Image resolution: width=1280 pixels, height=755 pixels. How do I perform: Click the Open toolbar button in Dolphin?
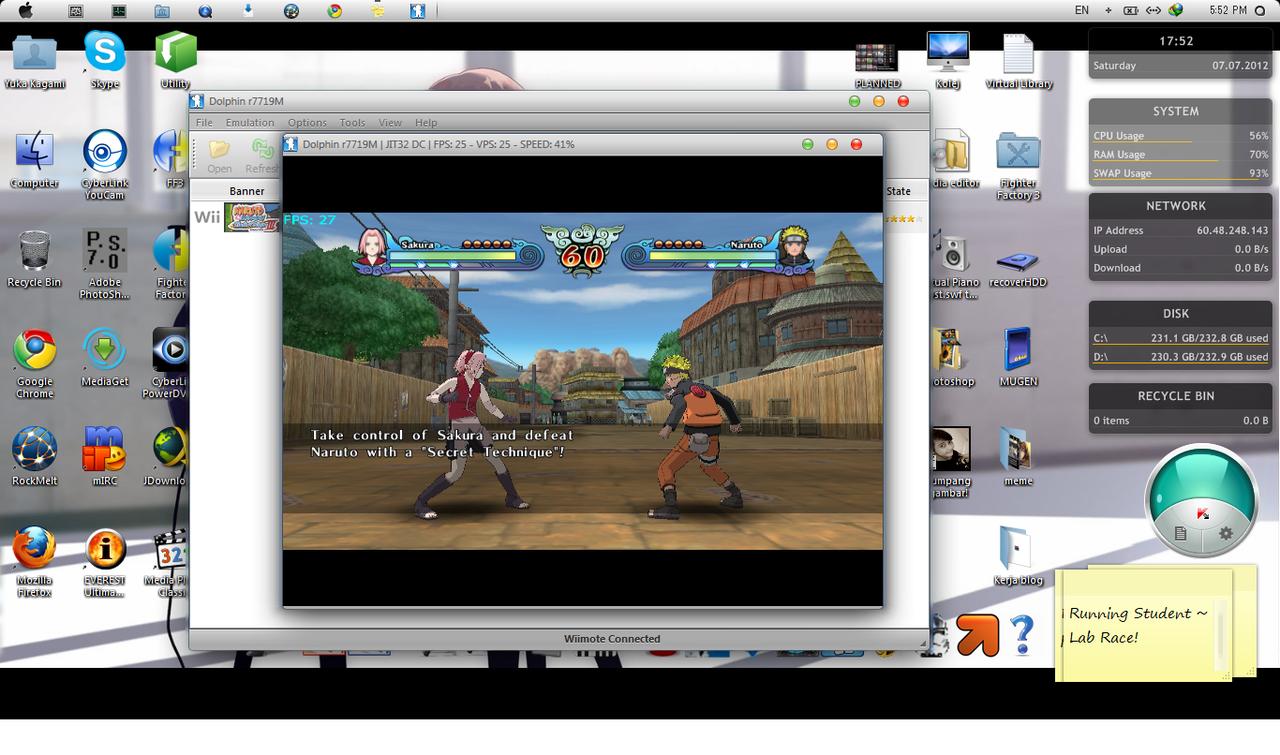point(219,155)
